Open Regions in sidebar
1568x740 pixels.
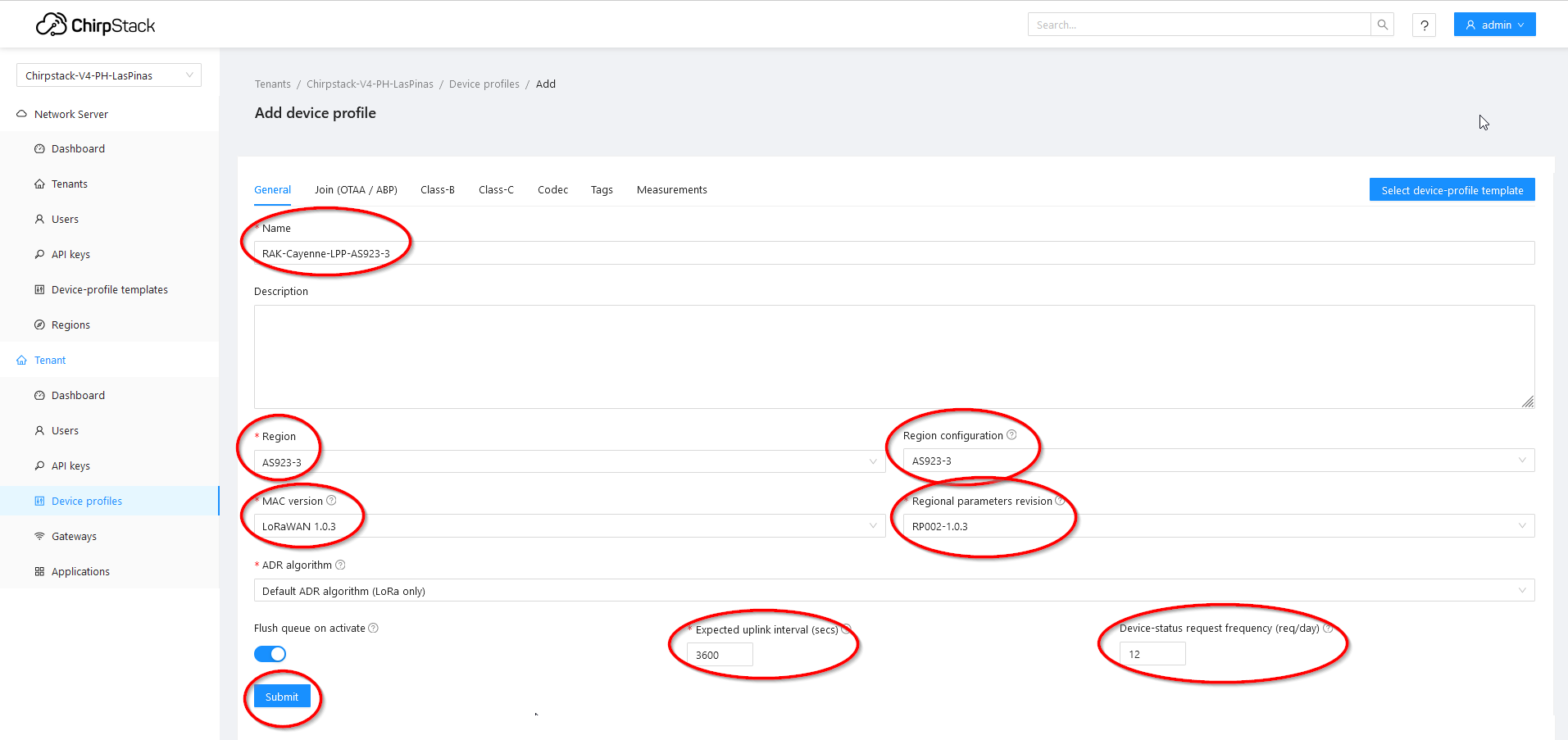pyautogui.click(x=110, y=325)
